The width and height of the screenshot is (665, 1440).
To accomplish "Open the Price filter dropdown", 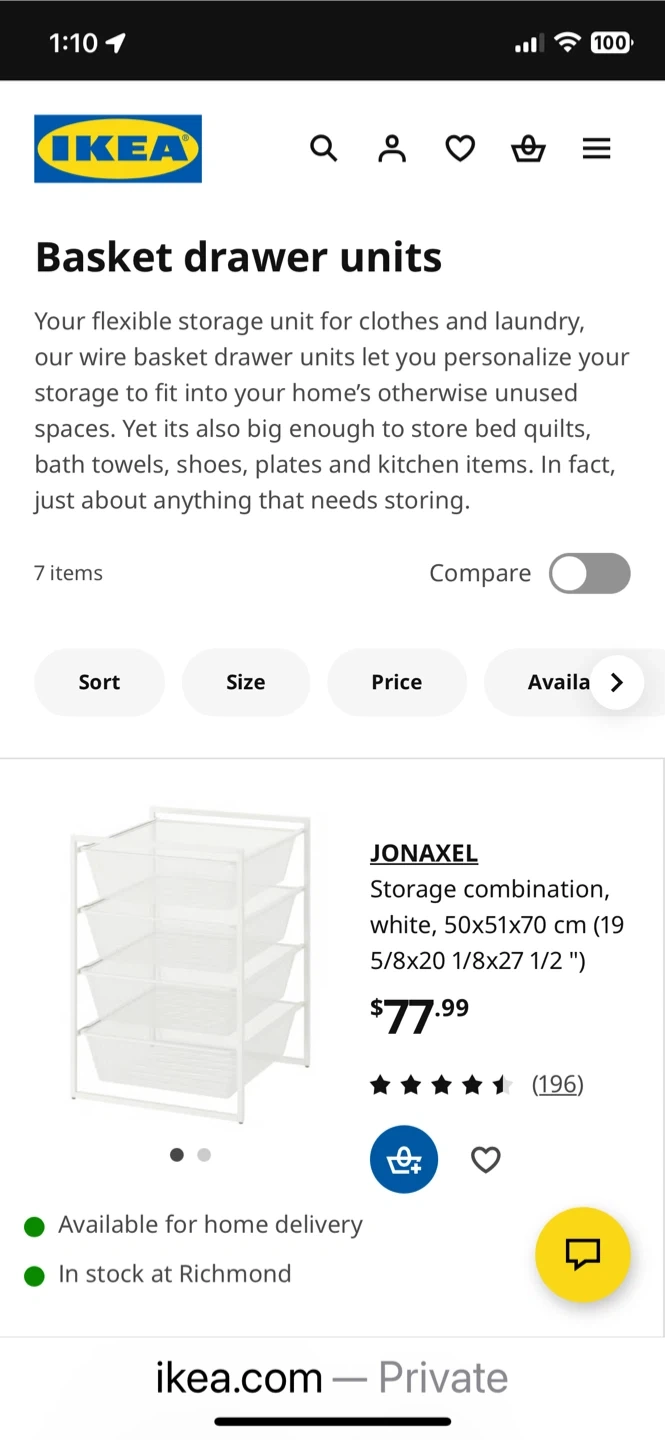I will [397, 682].
